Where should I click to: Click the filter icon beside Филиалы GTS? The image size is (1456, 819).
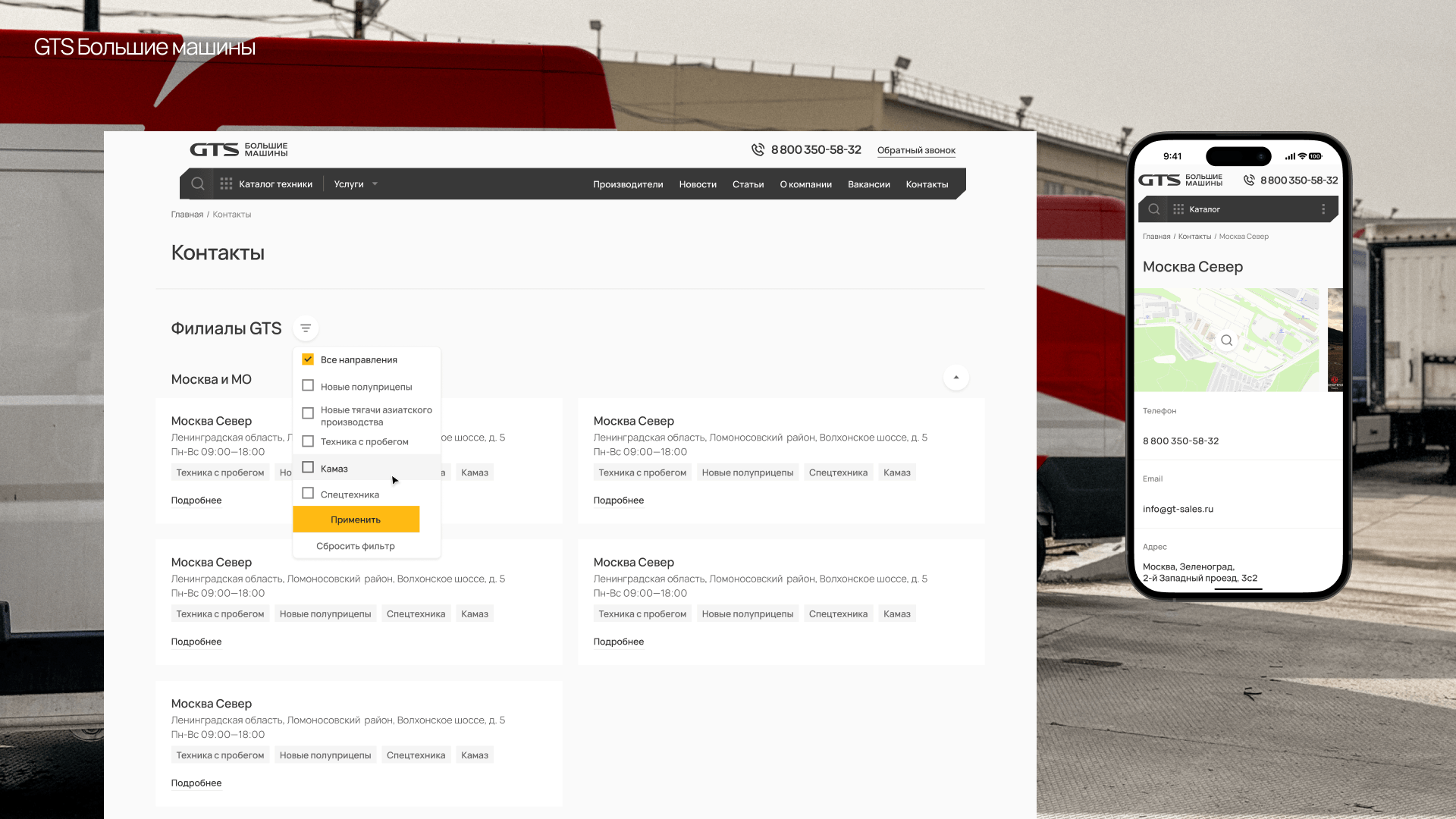click(x=306, y=328)
